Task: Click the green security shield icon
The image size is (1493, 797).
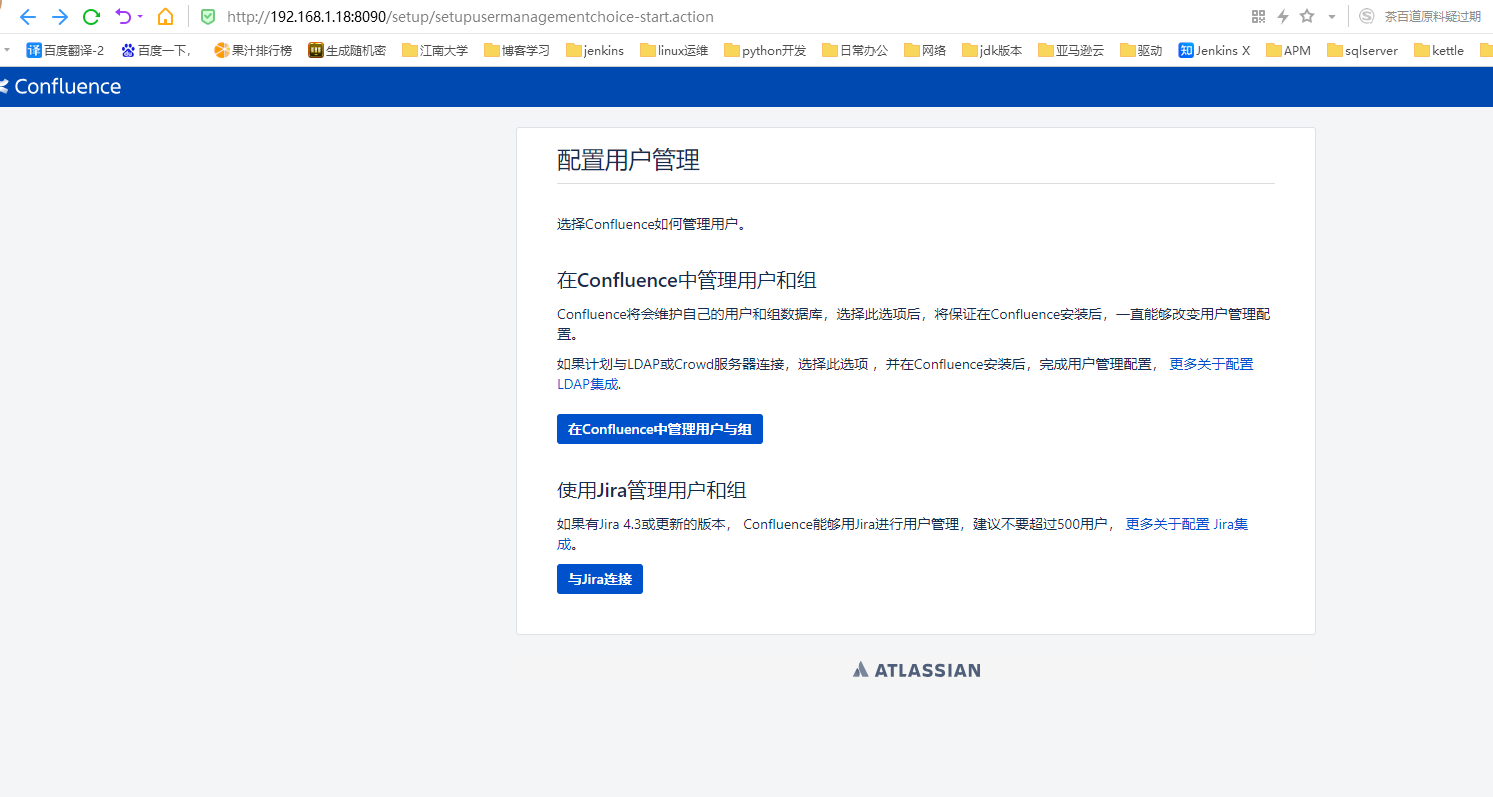Action: pyautogui.click(x=208, y=17)
